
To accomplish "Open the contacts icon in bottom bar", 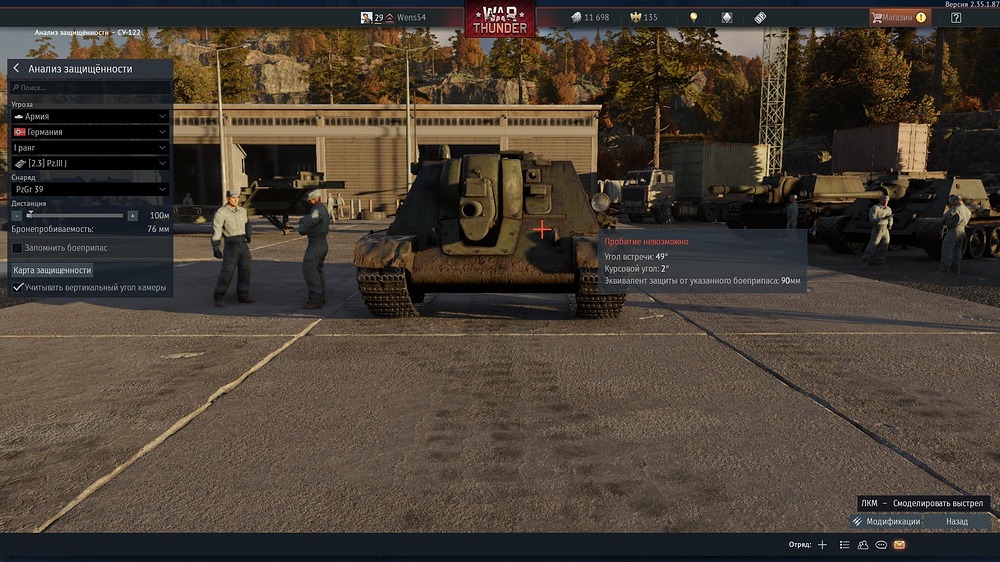I will [863, 545].
